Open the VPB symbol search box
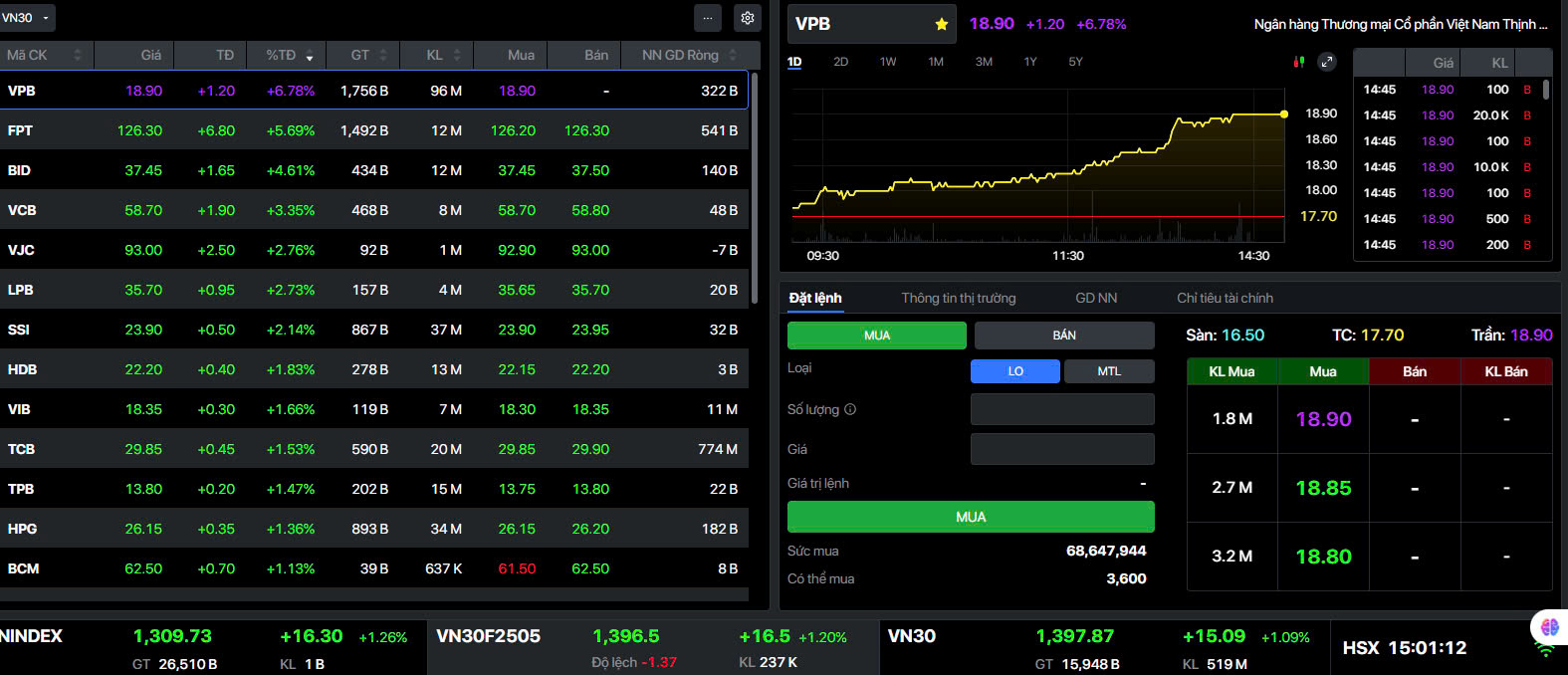 pyautogui.click(x=871, y=24)
